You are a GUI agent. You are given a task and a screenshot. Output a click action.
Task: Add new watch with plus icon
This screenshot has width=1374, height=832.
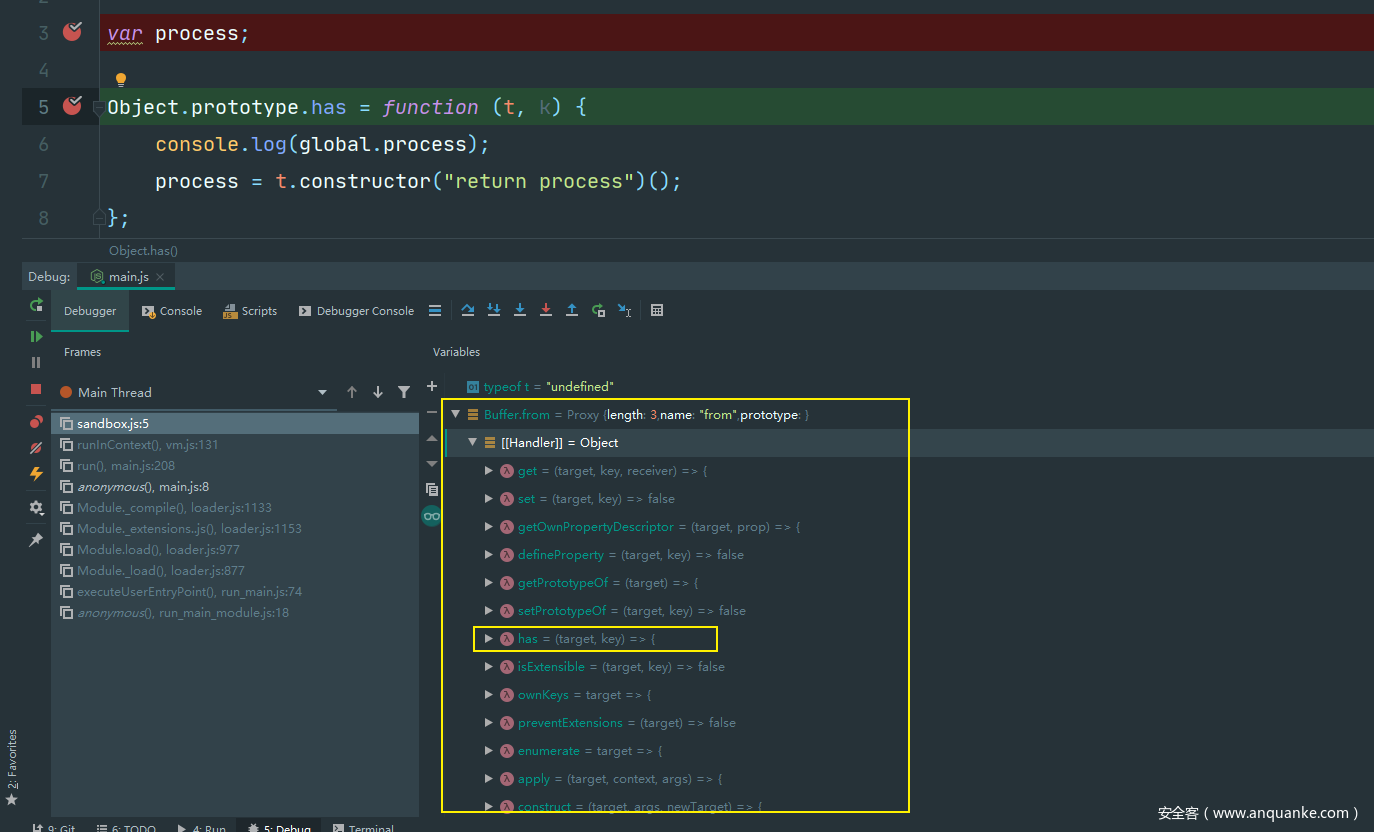point(432,386)
